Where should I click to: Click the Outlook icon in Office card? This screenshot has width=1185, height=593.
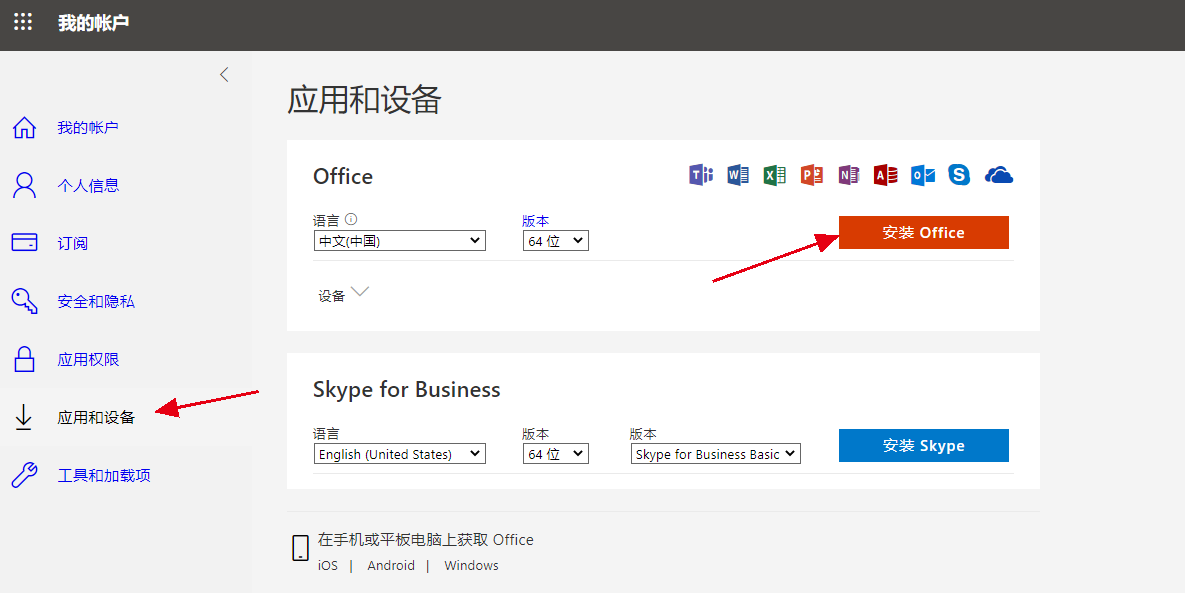coord(923,175)
